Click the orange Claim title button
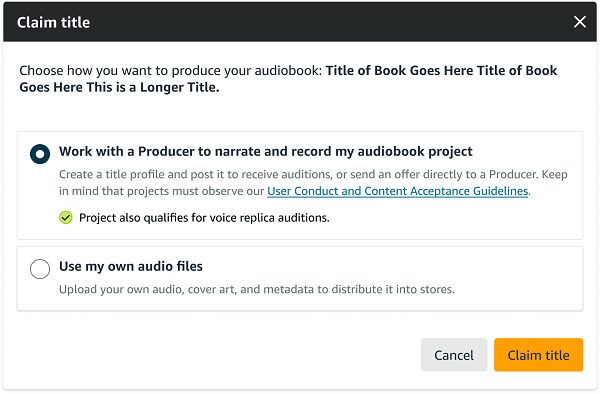 [x=538, y=355]
